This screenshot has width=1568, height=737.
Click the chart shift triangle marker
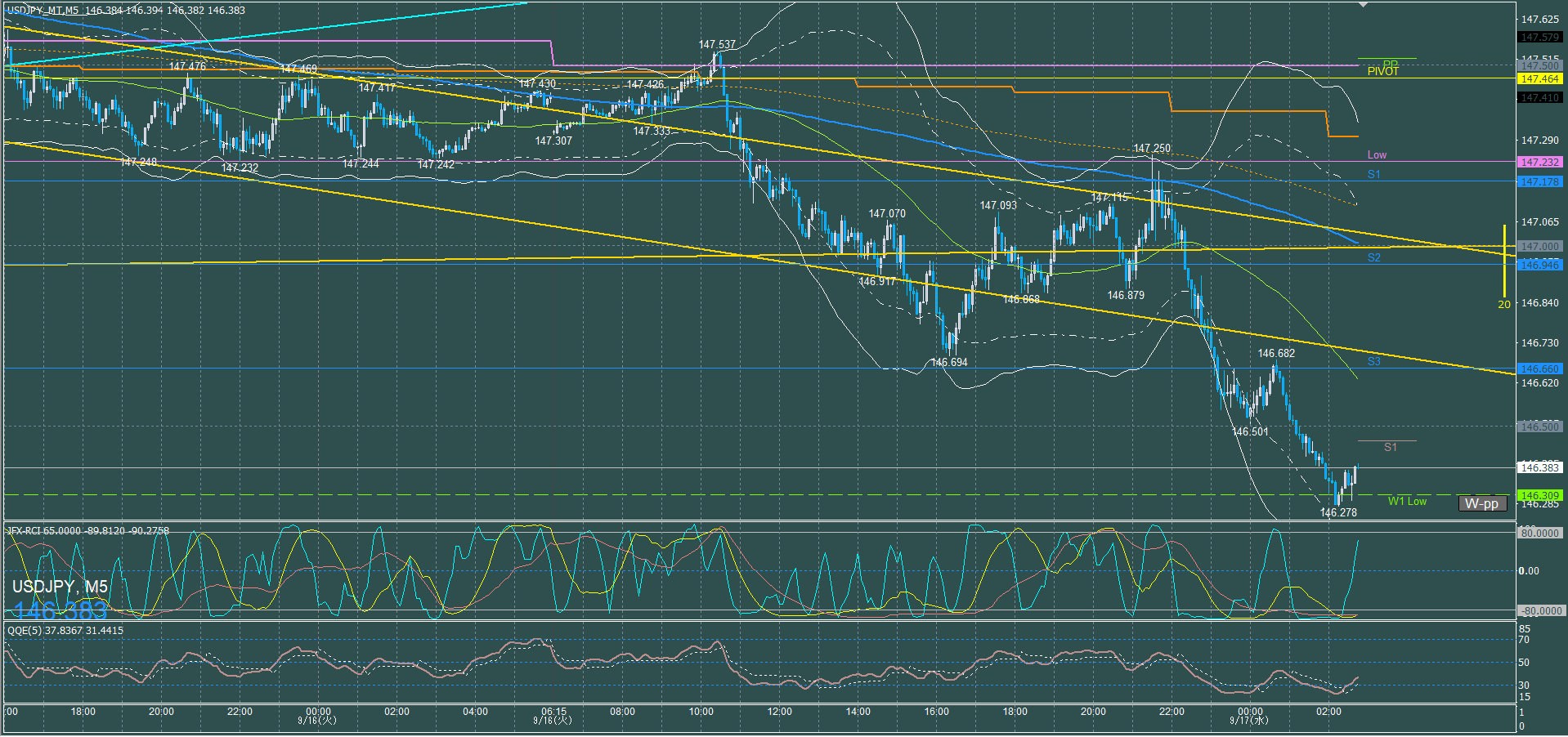[x=1363, y=5]
